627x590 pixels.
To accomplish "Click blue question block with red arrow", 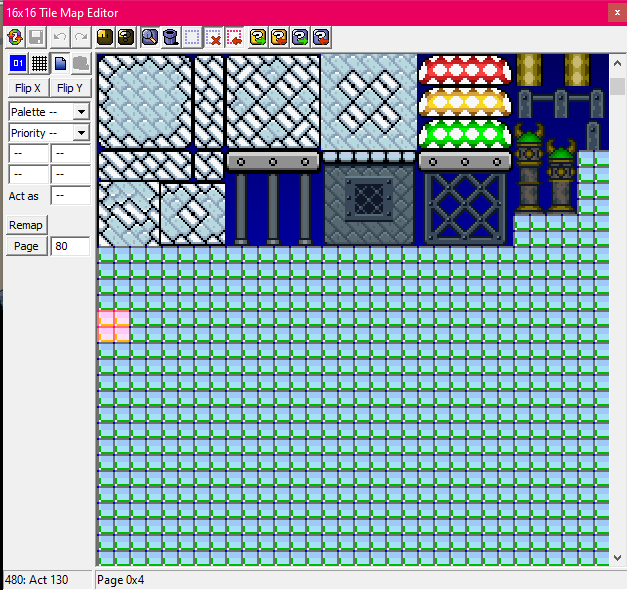I will [x=321, y=38].
